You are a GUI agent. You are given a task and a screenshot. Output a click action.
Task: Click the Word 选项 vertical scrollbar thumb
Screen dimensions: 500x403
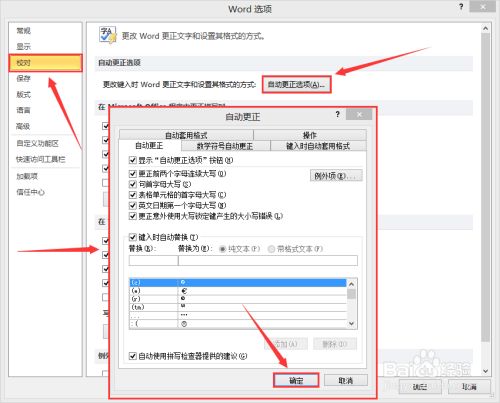[486, 187]
